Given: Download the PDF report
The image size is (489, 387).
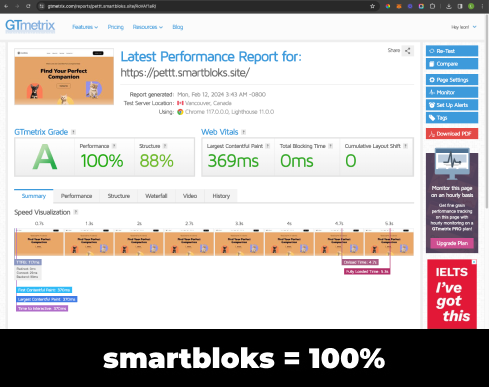Looking at the screenshot, I should tap(452, 134).
